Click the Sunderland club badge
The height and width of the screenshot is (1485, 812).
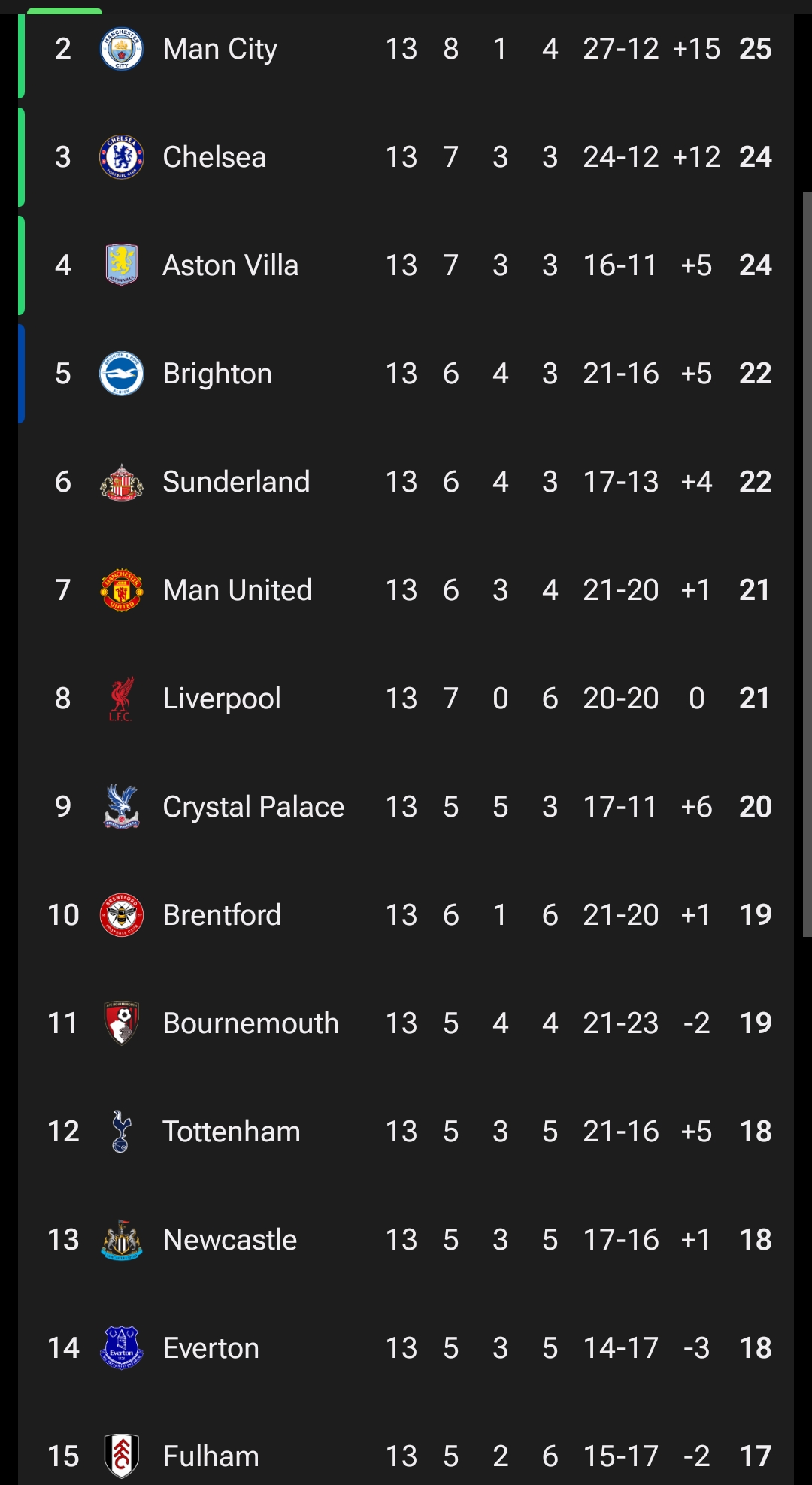coord(121,482)
